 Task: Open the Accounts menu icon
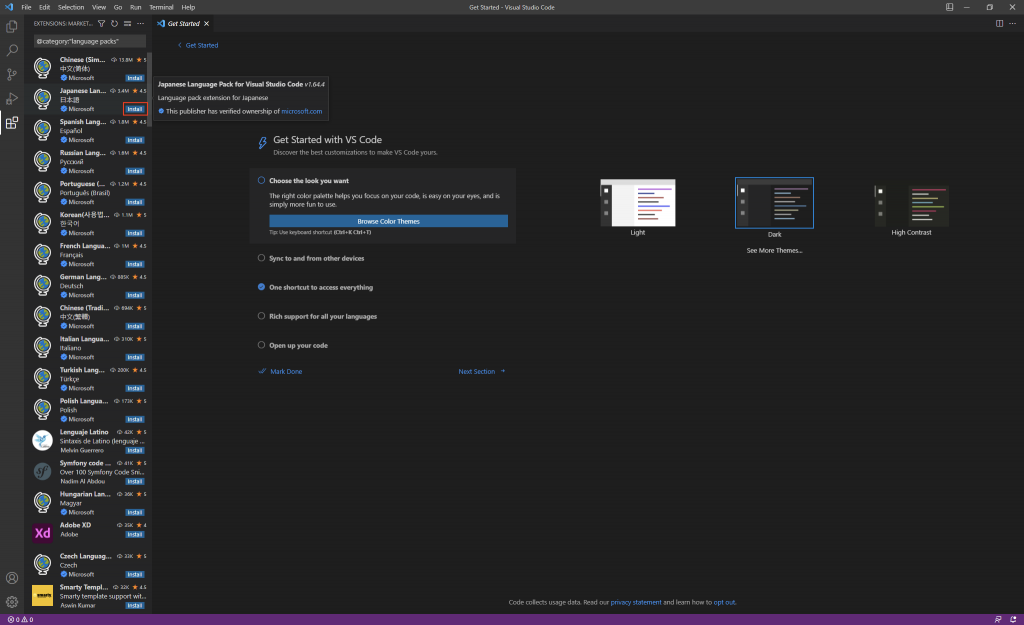click(x=12, y=578)
